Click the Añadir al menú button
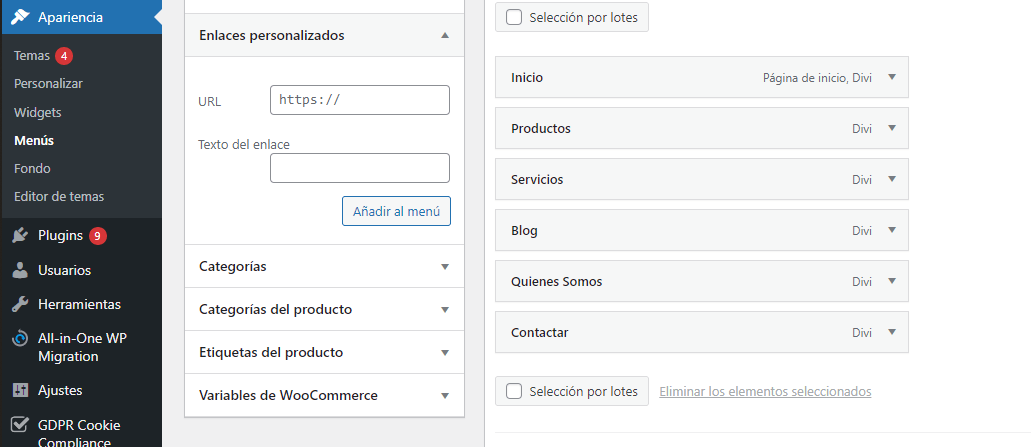The height and width of the screenshot is (447, 1031). [396, 211]
